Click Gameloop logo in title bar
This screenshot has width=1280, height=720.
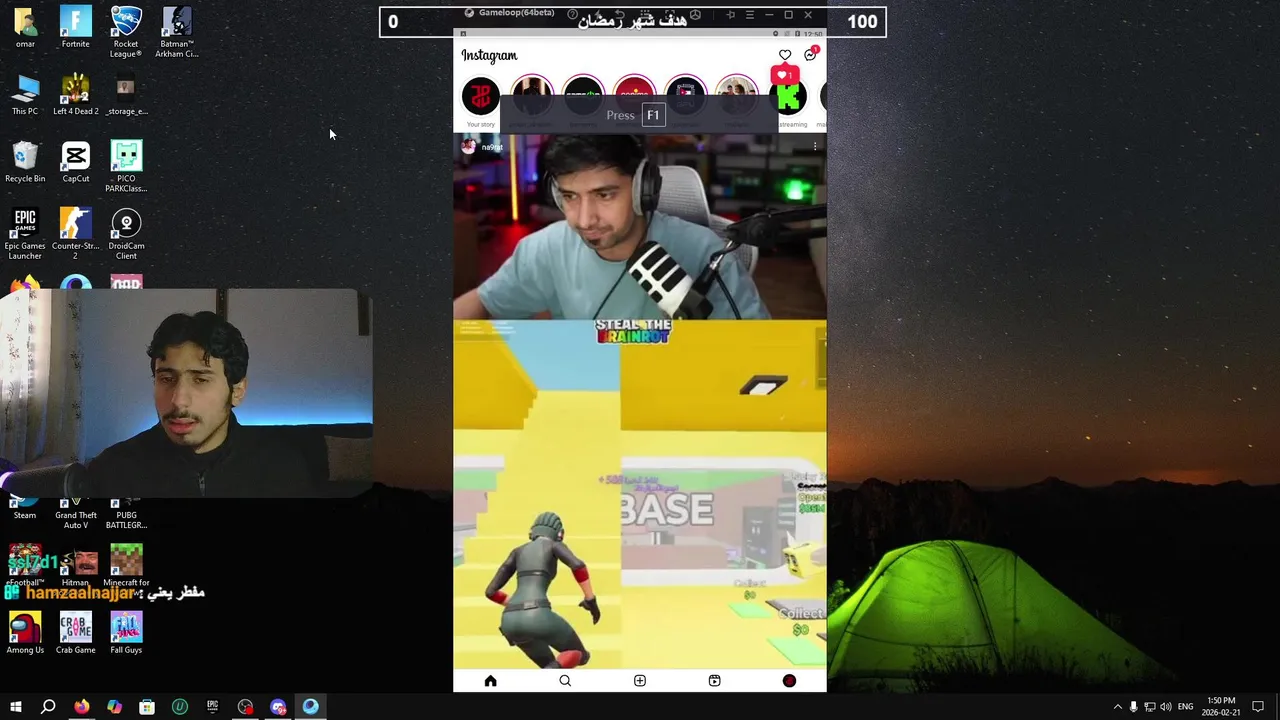point(469,13)
